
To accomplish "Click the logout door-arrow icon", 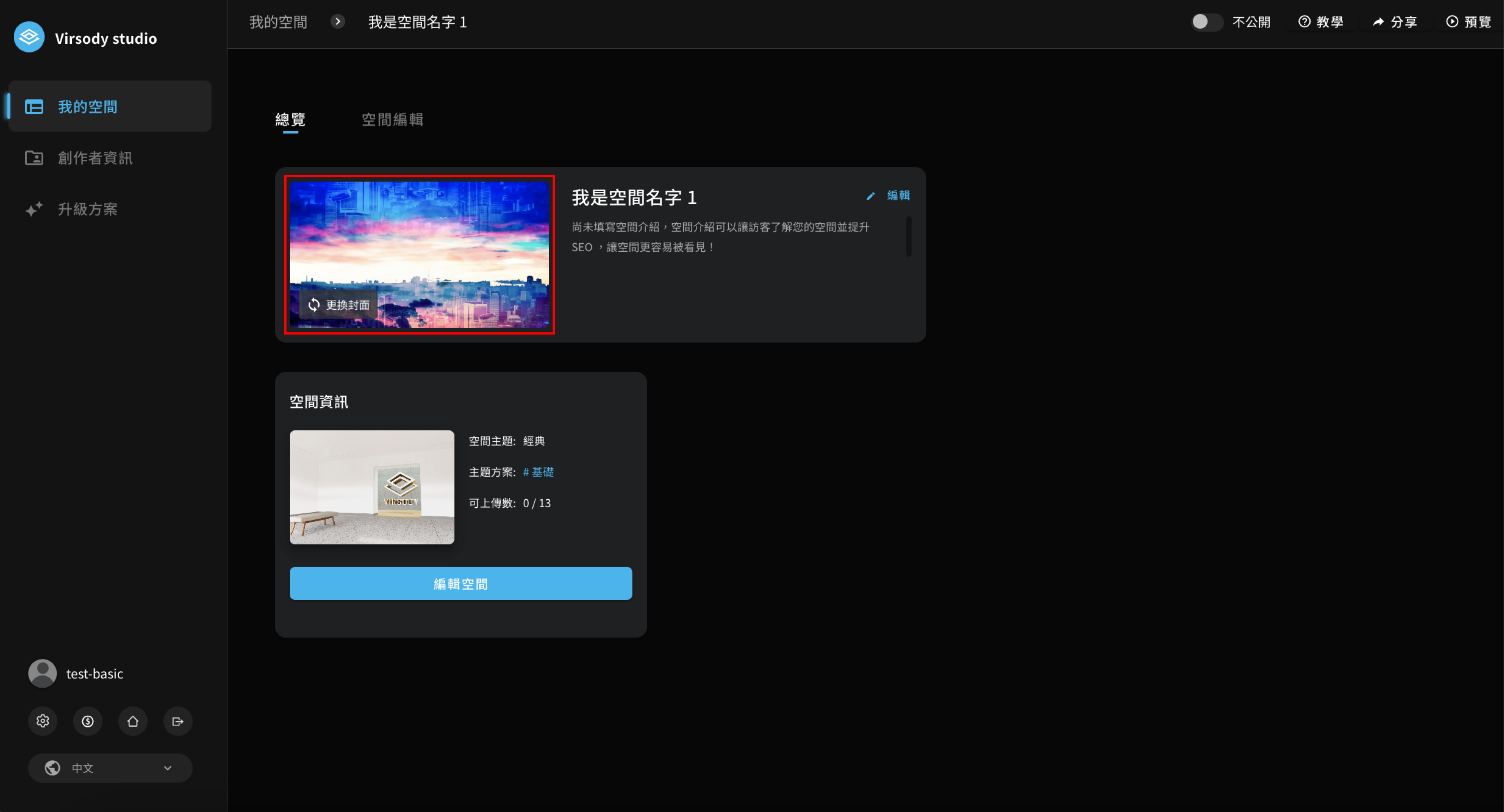I will coord(177,721).
